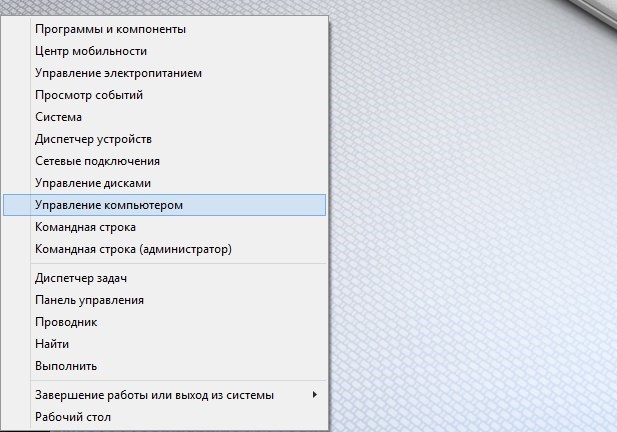Expand Завершение работы или выход из системы
Viewport: 617px width, 432px height.
click(164, 395)
